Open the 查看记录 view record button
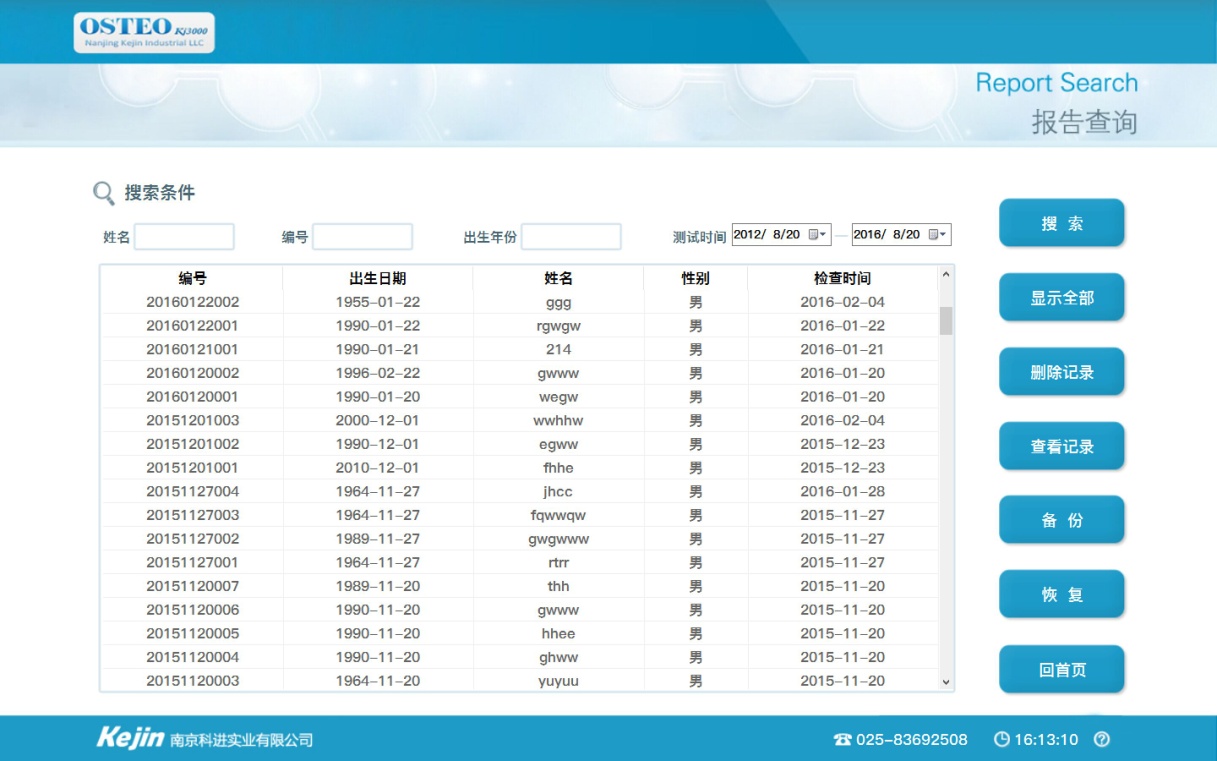The width and height of the screenshot is (1217, 761). click(1061, 446)
